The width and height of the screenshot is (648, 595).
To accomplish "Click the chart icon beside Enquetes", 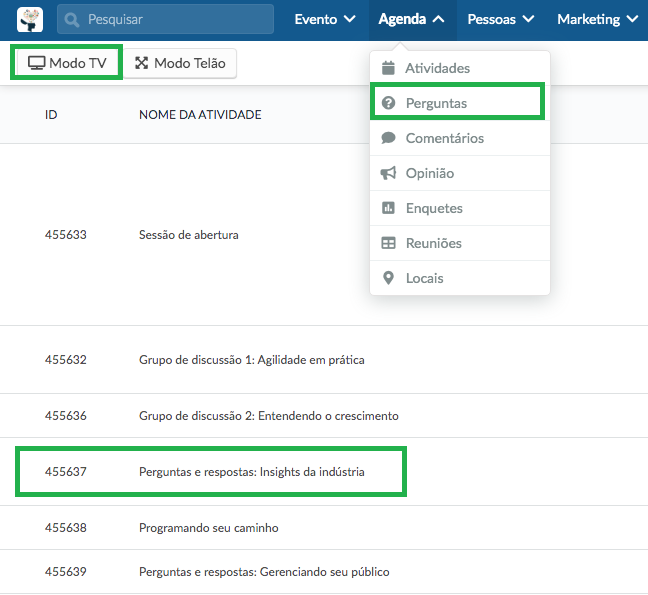I will coord(388,208).
